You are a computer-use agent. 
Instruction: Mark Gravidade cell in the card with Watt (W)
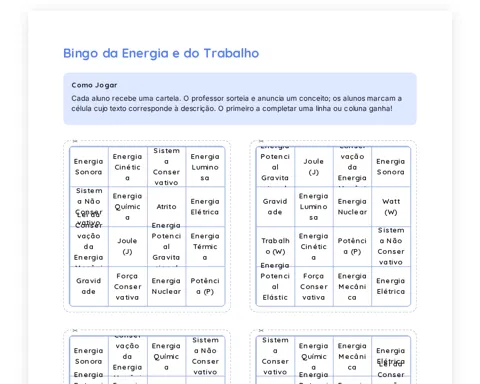[x=275, y=207]
